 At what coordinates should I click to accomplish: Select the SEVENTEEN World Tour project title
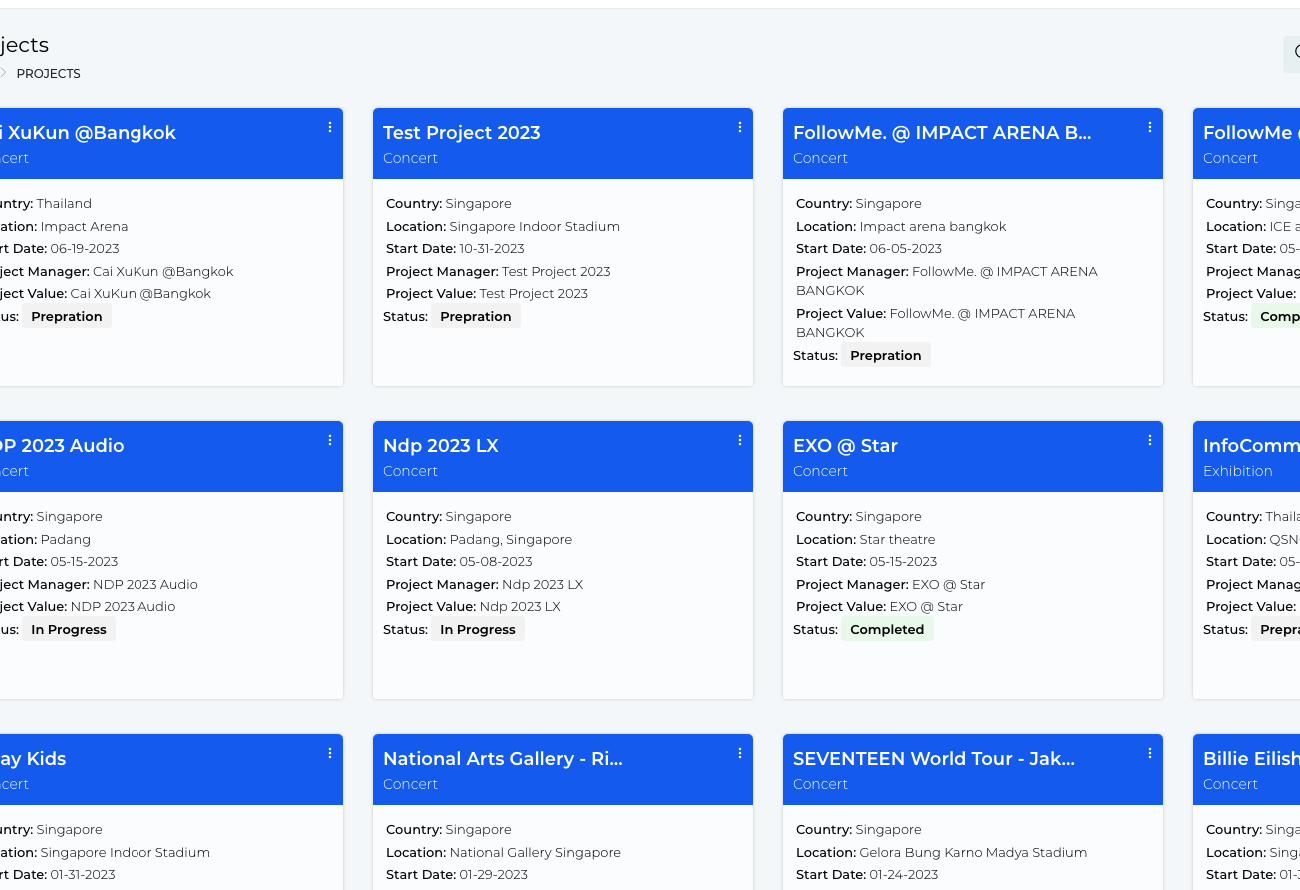click(x=933, y=759)
